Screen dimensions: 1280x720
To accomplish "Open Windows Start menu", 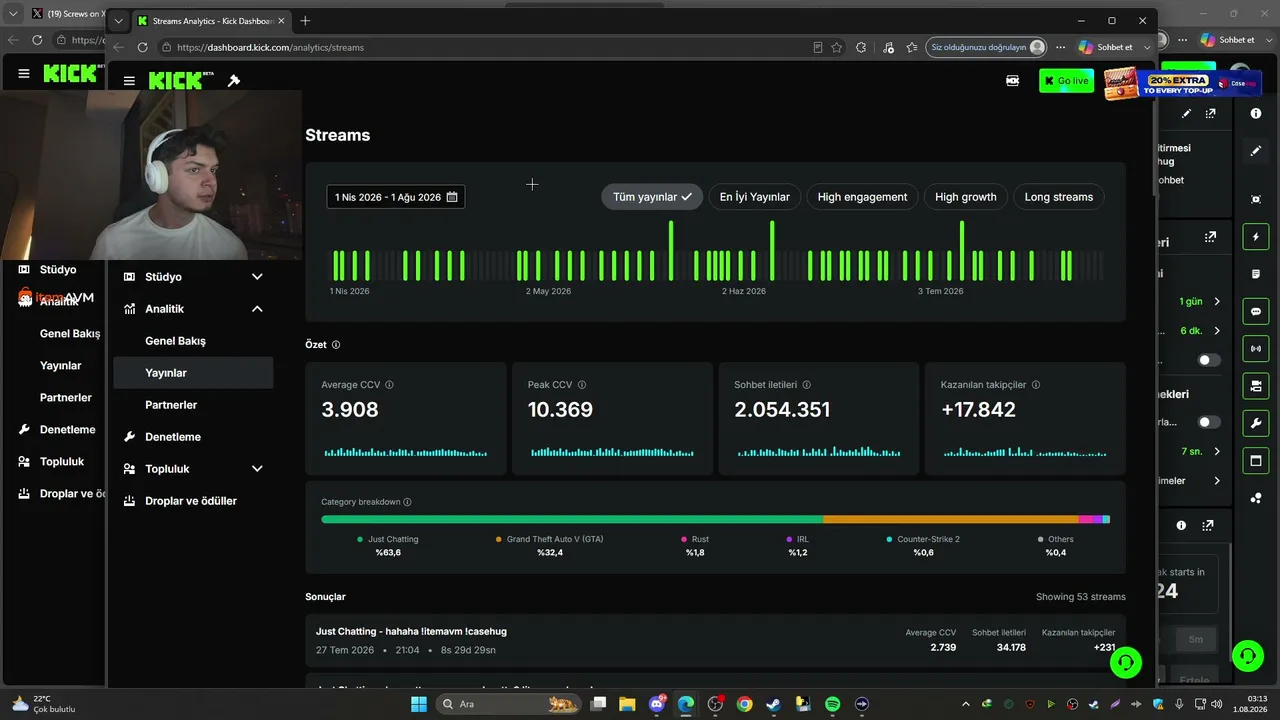I will point(418,704).
